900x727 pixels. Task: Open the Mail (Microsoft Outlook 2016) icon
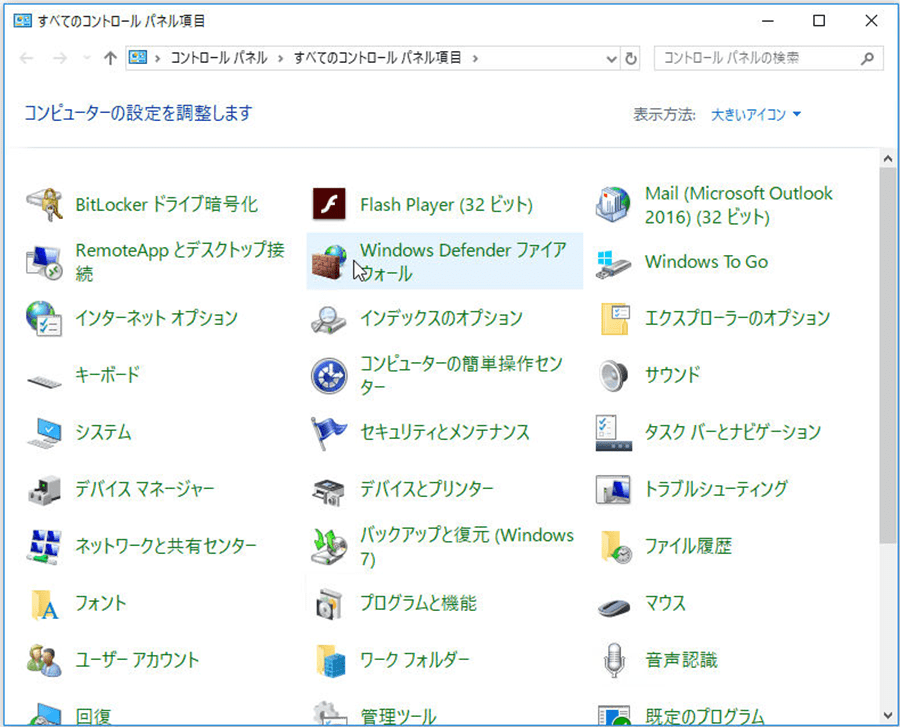click(614, 205)
